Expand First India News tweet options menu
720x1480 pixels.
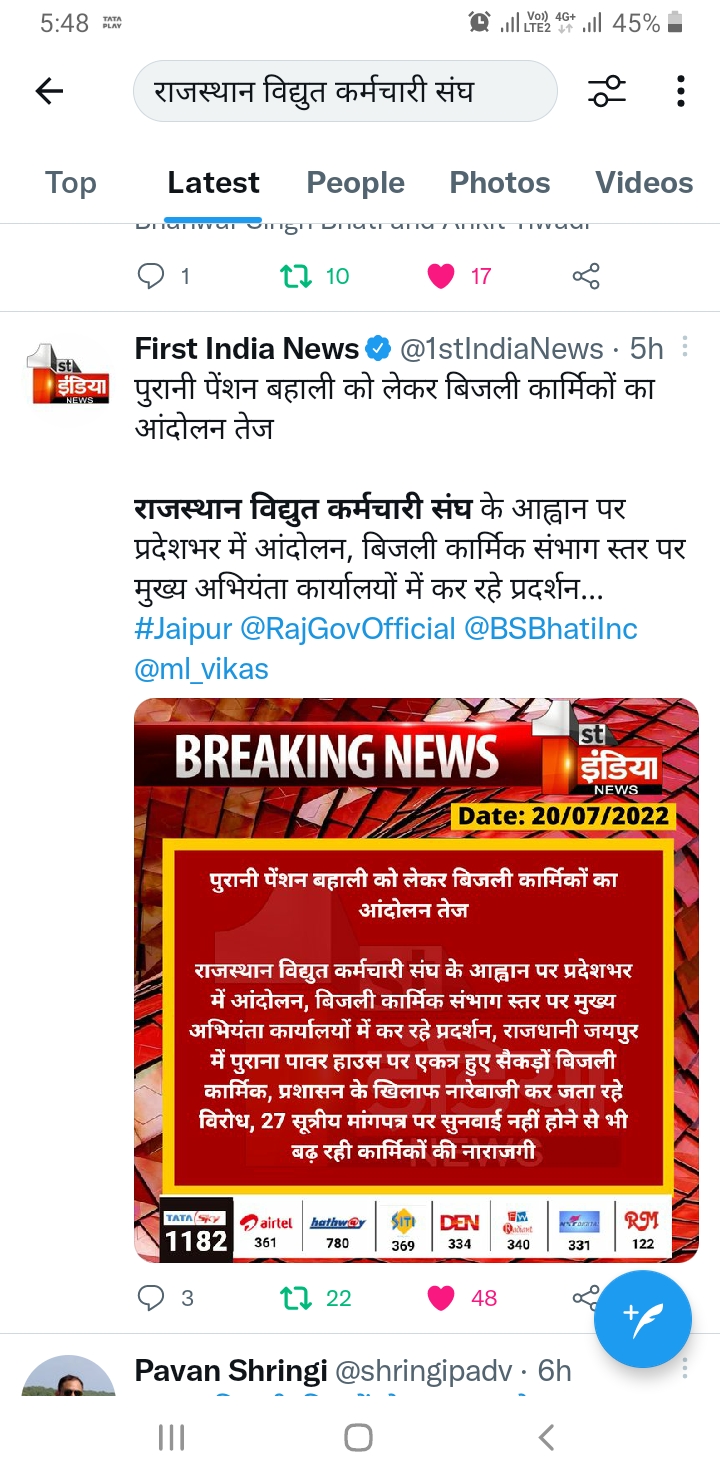coord(685,347)
